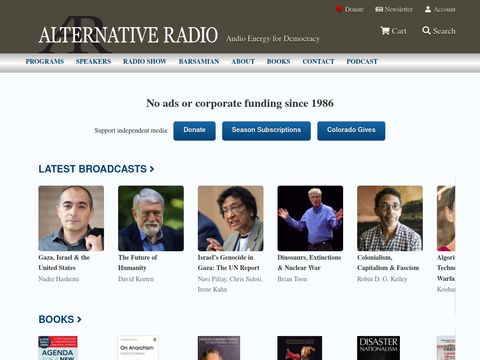Screen dimensions: 480x360
Task: Open the Nader Hashemi photo thumbnail
Action: tap(71, 218)
